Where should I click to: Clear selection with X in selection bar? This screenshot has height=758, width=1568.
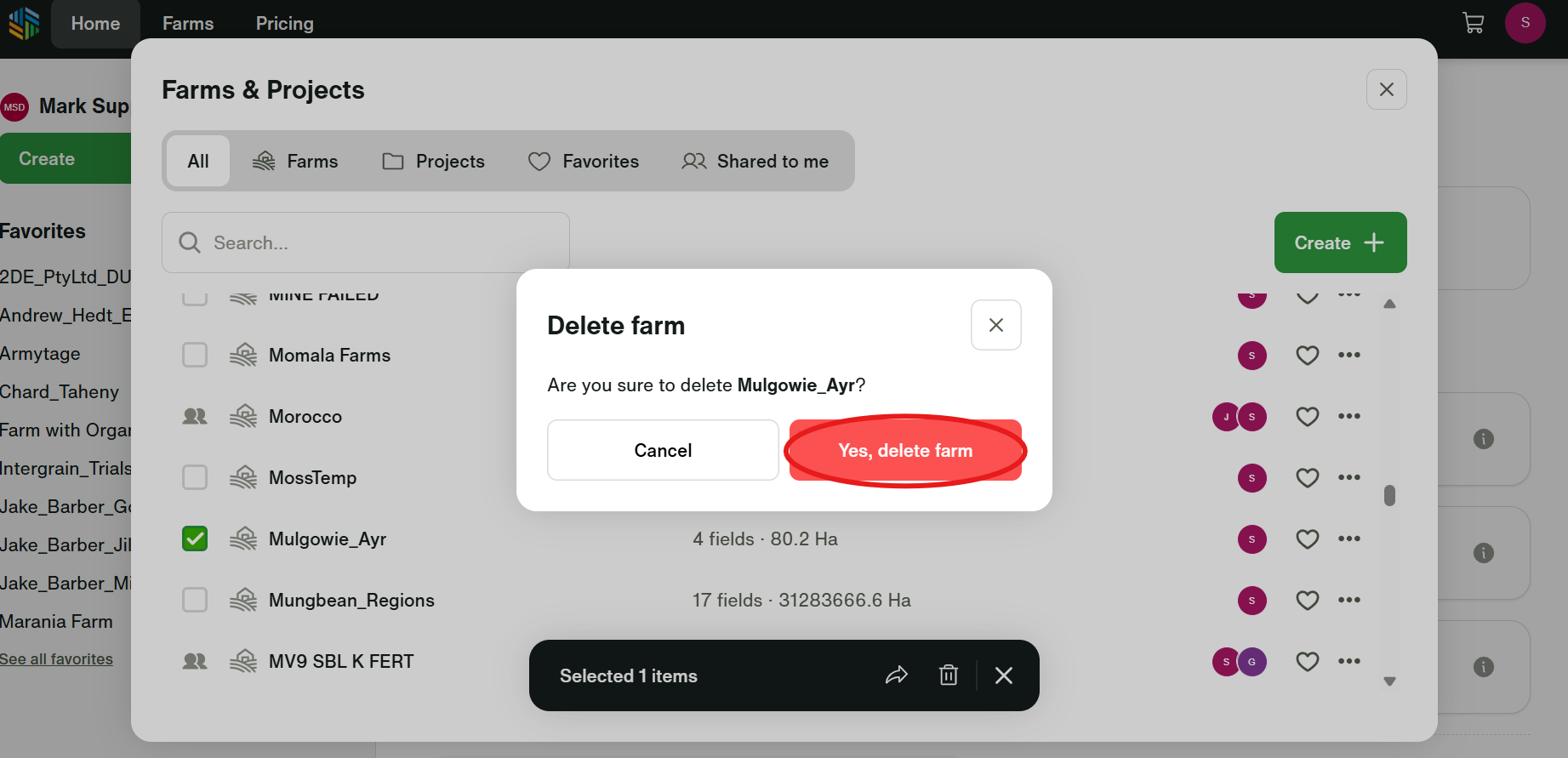pyautogui.click(x=1004, y=675)
